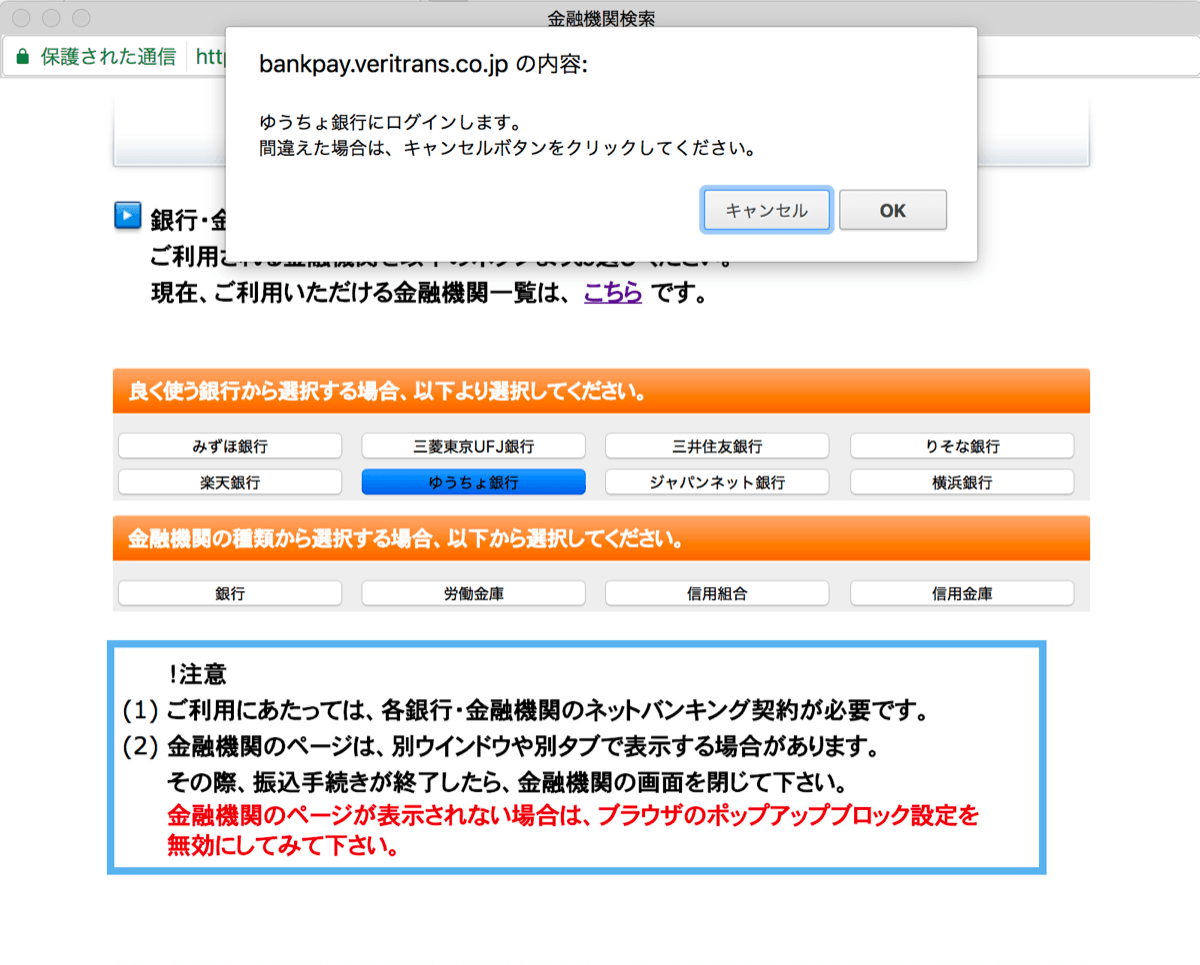The height and width of the screenshot is (965, 1200).
Task: Pick りそな銀行 button
Action: pos(962,446)
